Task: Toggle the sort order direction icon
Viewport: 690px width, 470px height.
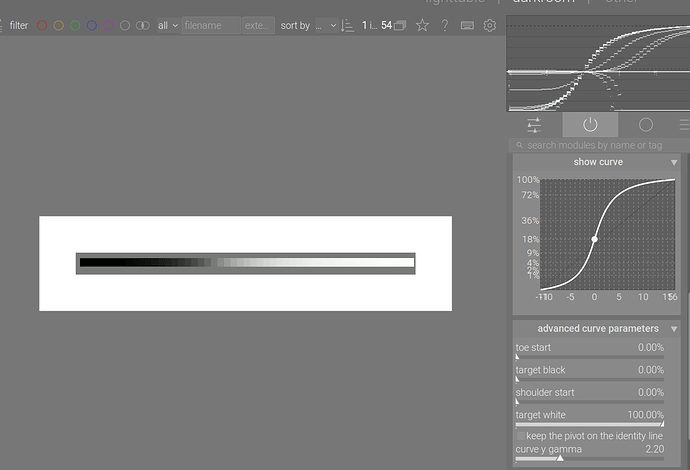Action: click(x=347, y=25)
